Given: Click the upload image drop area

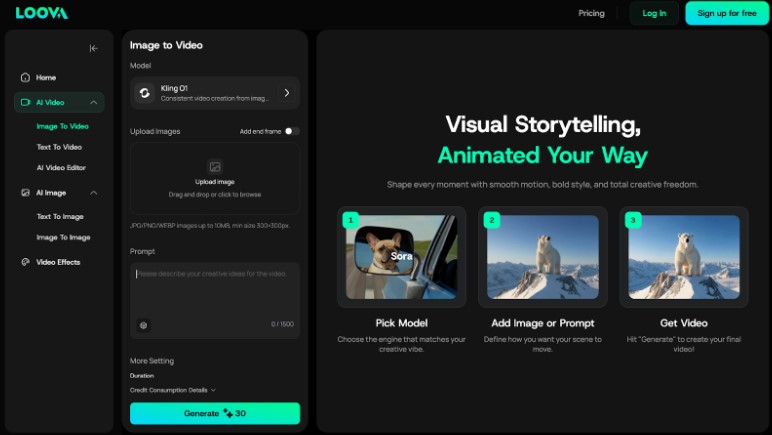Looking at the screenshot, I should (x=215, y=179).
